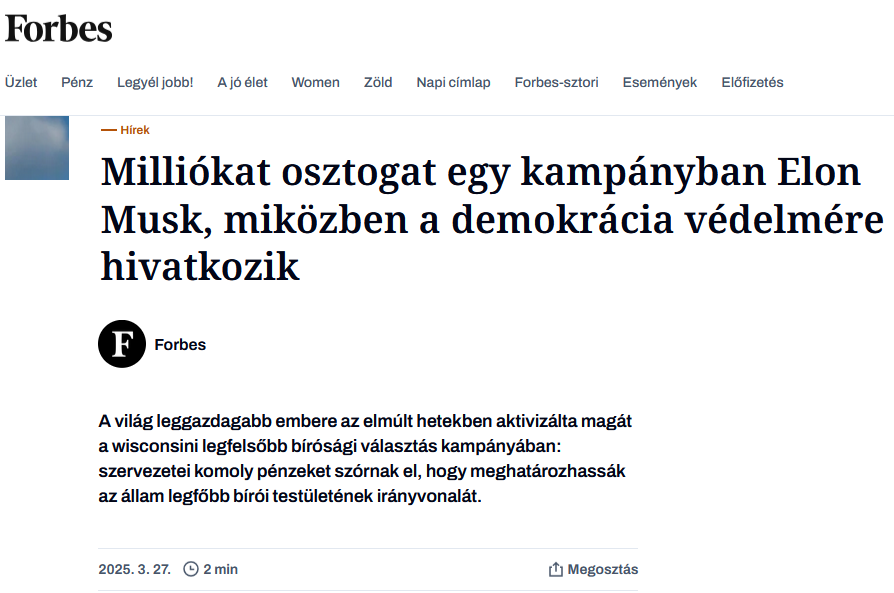The height and width of the screenshot is (593, 894).
Task: Click the Forbes logo at top
Action: 59,29
